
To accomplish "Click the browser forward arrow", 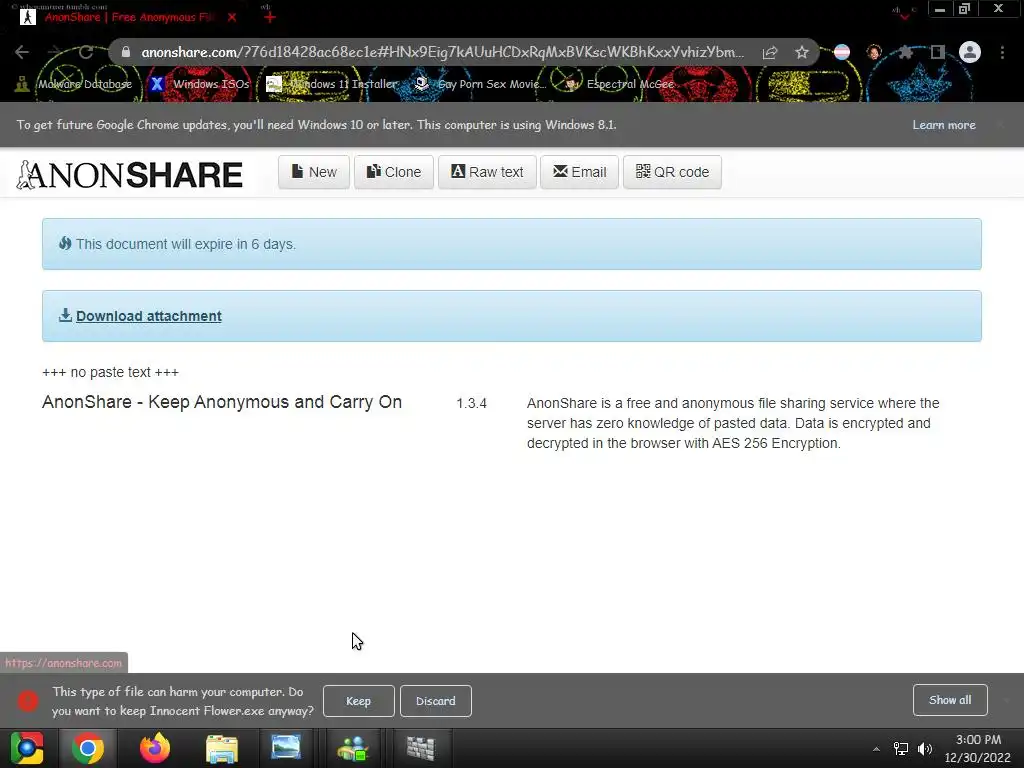I will (x=54, y=52).
